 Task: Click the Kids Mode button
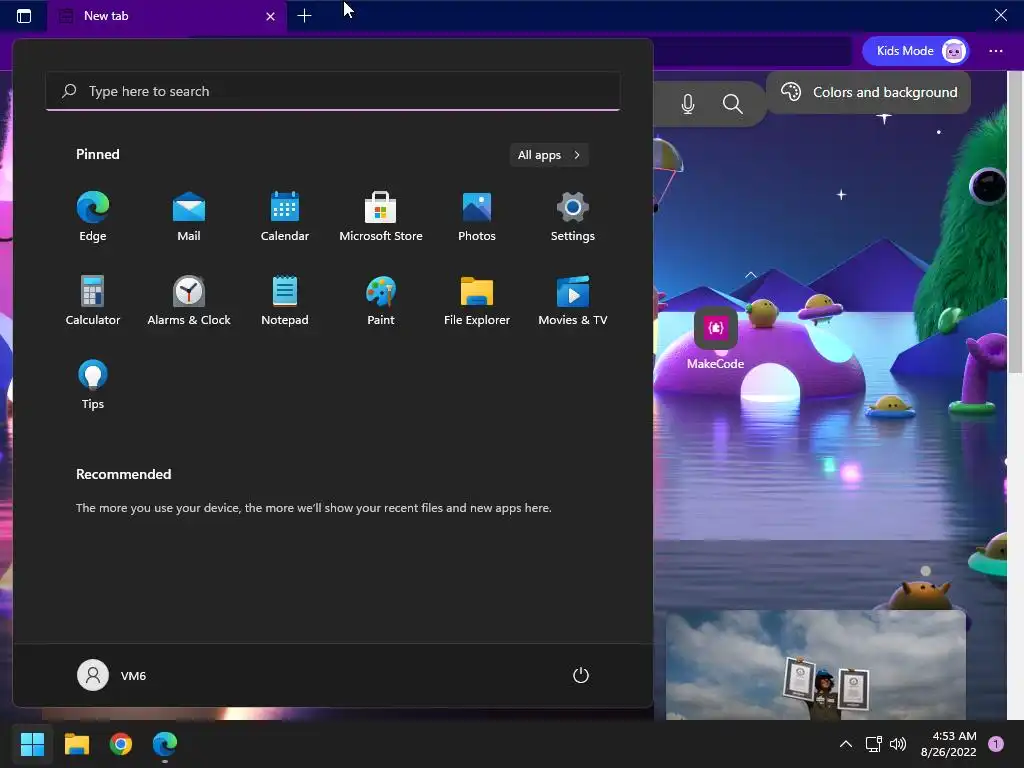tap(916, 51)
